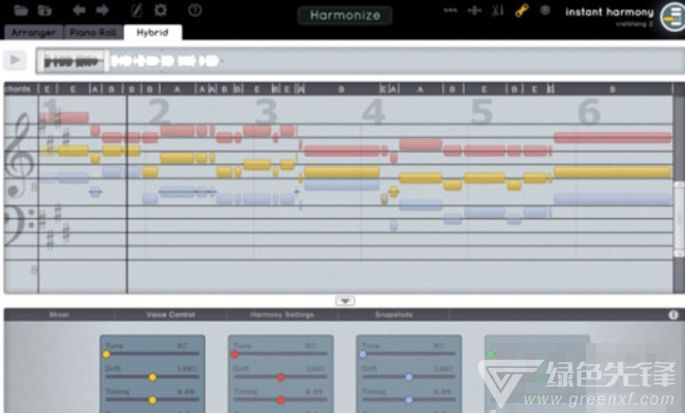This screenshot has height=413, width=685.
Task: Click the yellow voice Drift slider knob
Action: [152, 377]
